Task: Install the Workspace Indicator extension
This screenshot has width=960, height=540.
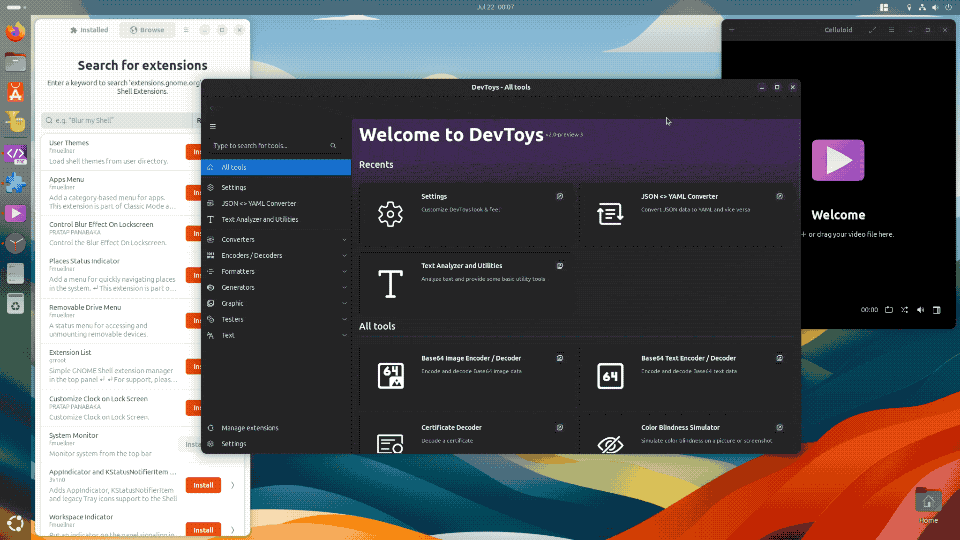Action: [203, 530]
